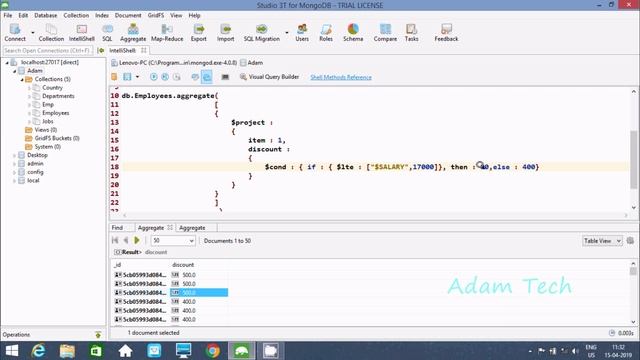Collapse the Adam database node

tap(14, 71)
